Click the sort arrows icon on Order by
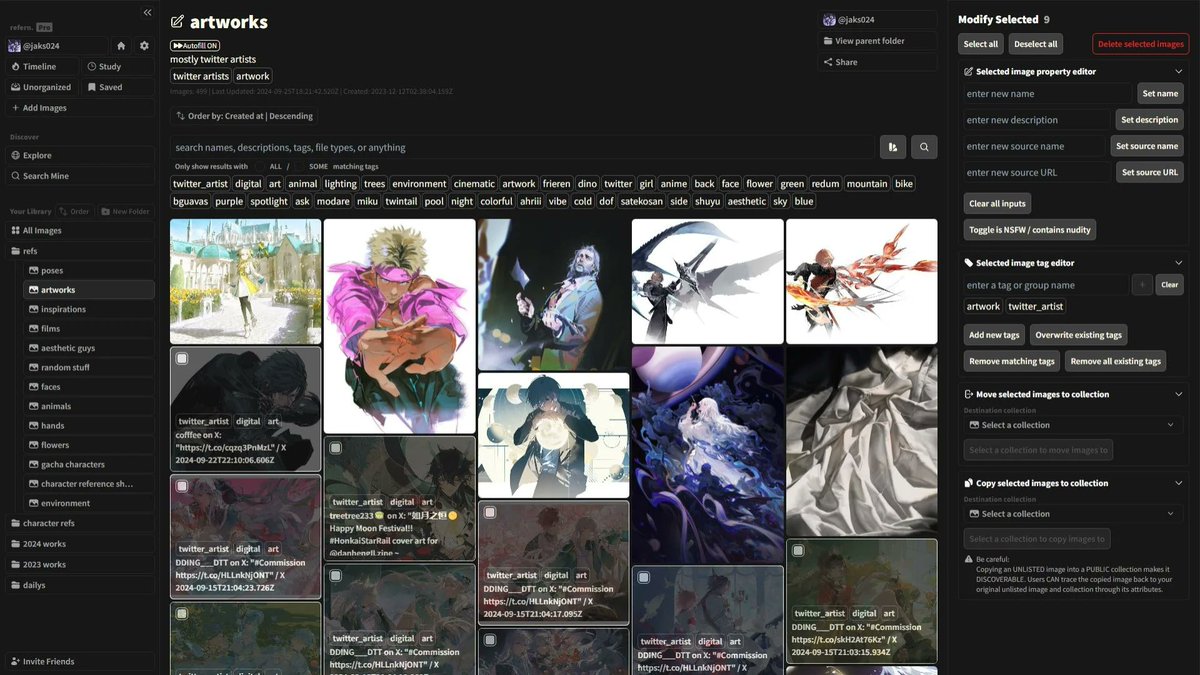The image size is (1200, 675). [x=180, y=116]
